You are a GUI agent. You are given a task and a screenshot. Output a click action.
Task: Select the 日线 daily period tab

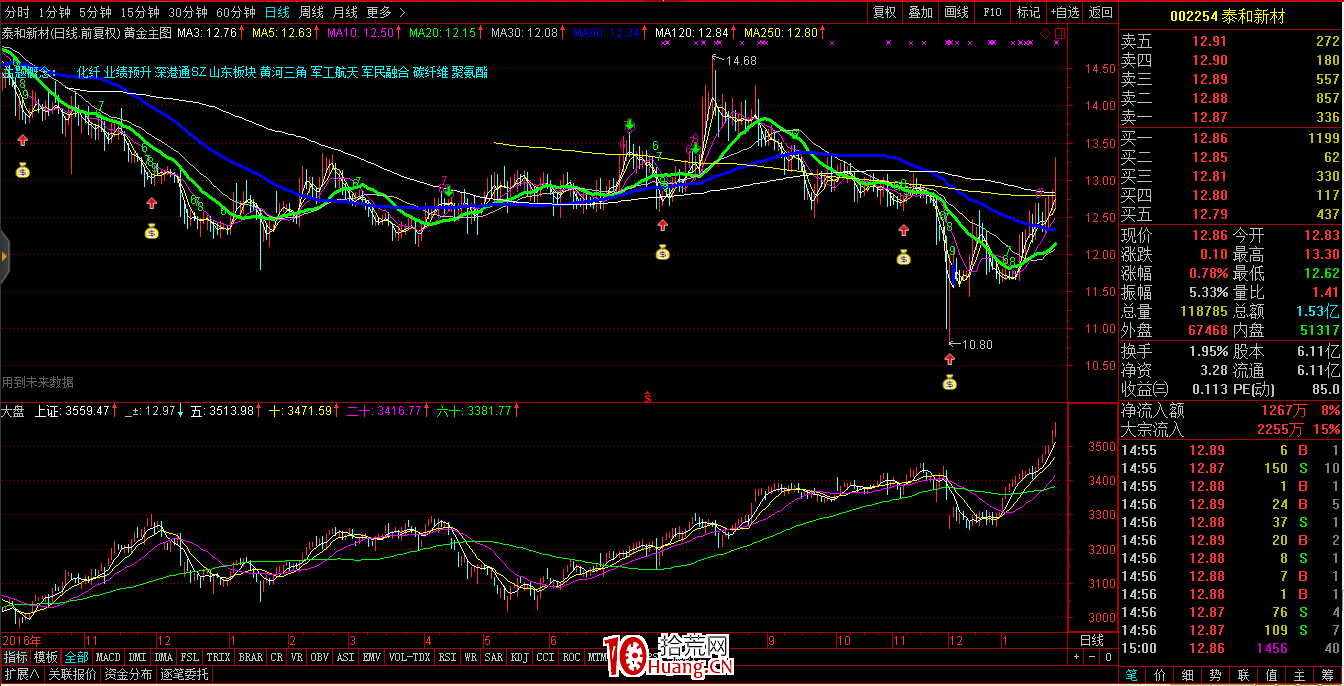(x=278, y=12)
